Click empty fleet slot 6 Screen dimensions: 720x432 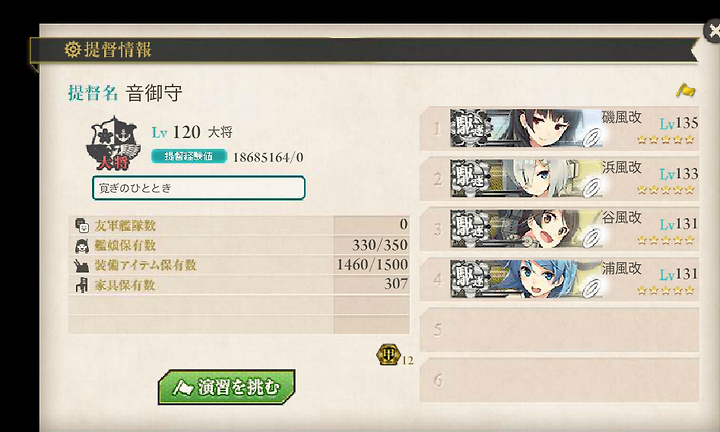click(560, 380)
